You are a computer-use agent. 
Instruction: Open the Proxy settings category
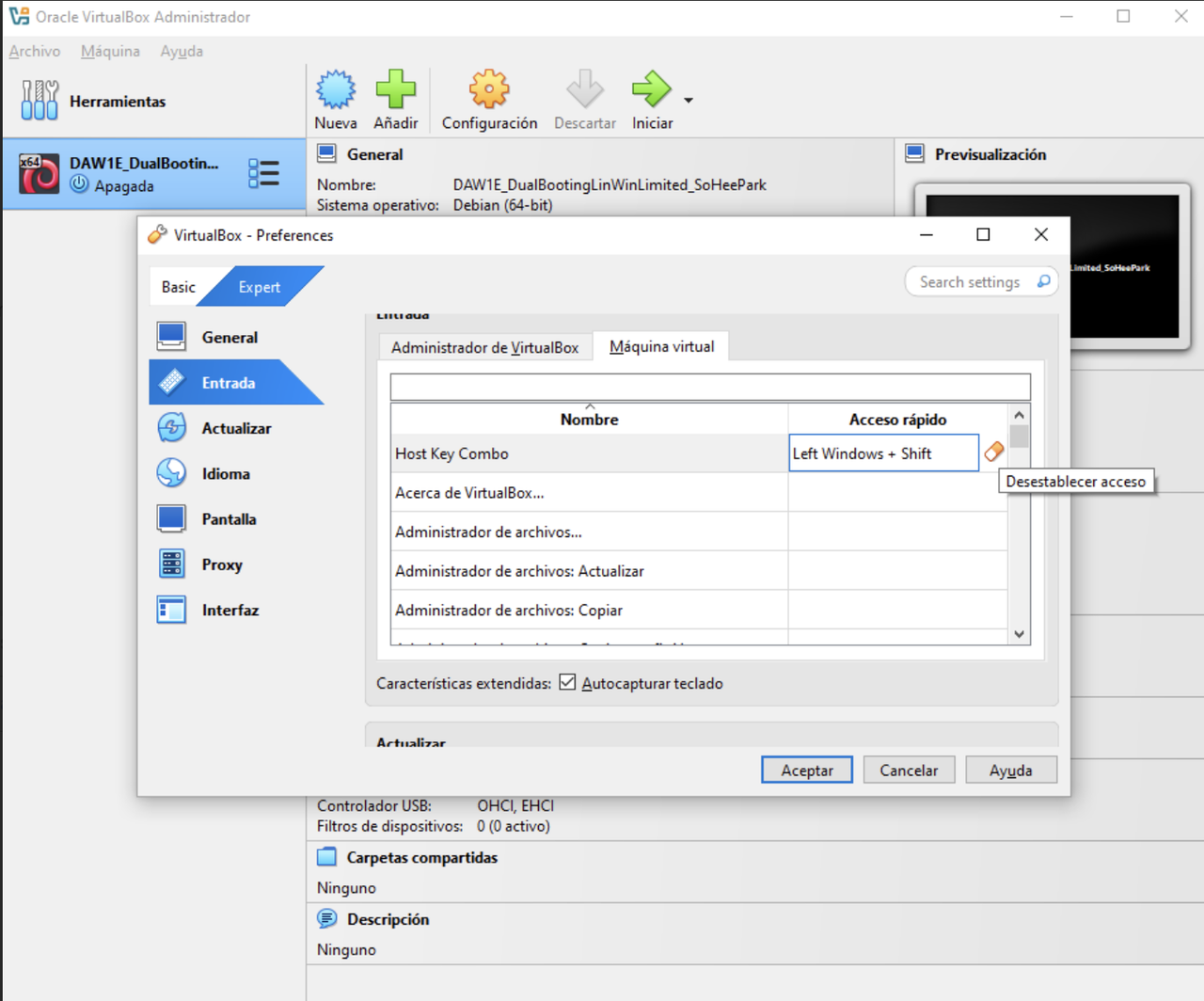pyautogui.click(x=172, y=564)
